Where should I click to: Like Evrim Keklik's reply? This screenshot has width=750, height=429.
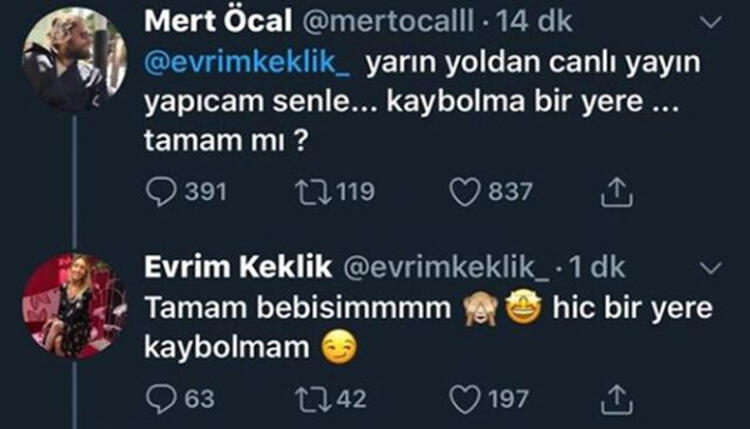tap(465, 399)
